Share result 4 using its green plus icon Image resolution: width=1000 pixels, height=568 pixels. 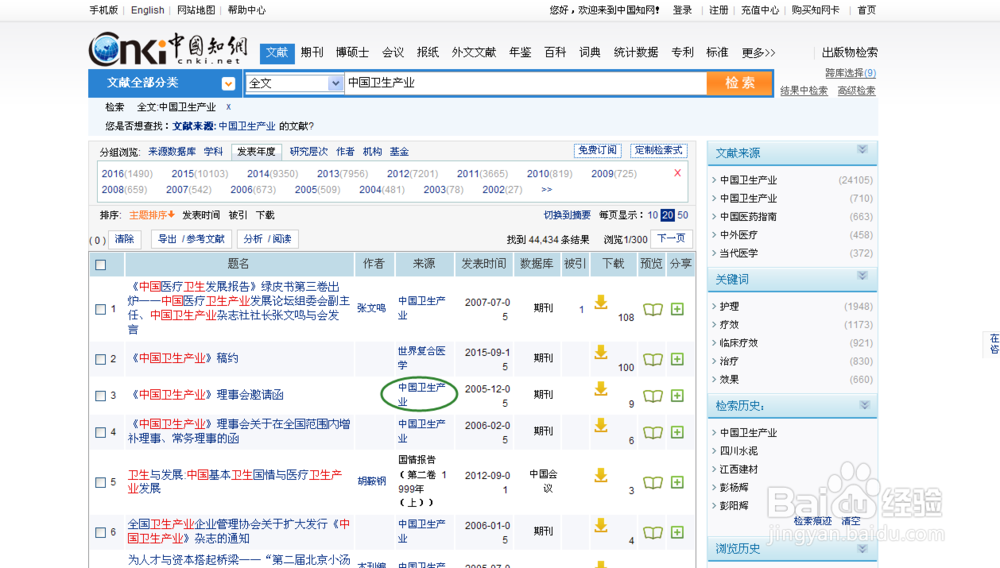[677, 432]
